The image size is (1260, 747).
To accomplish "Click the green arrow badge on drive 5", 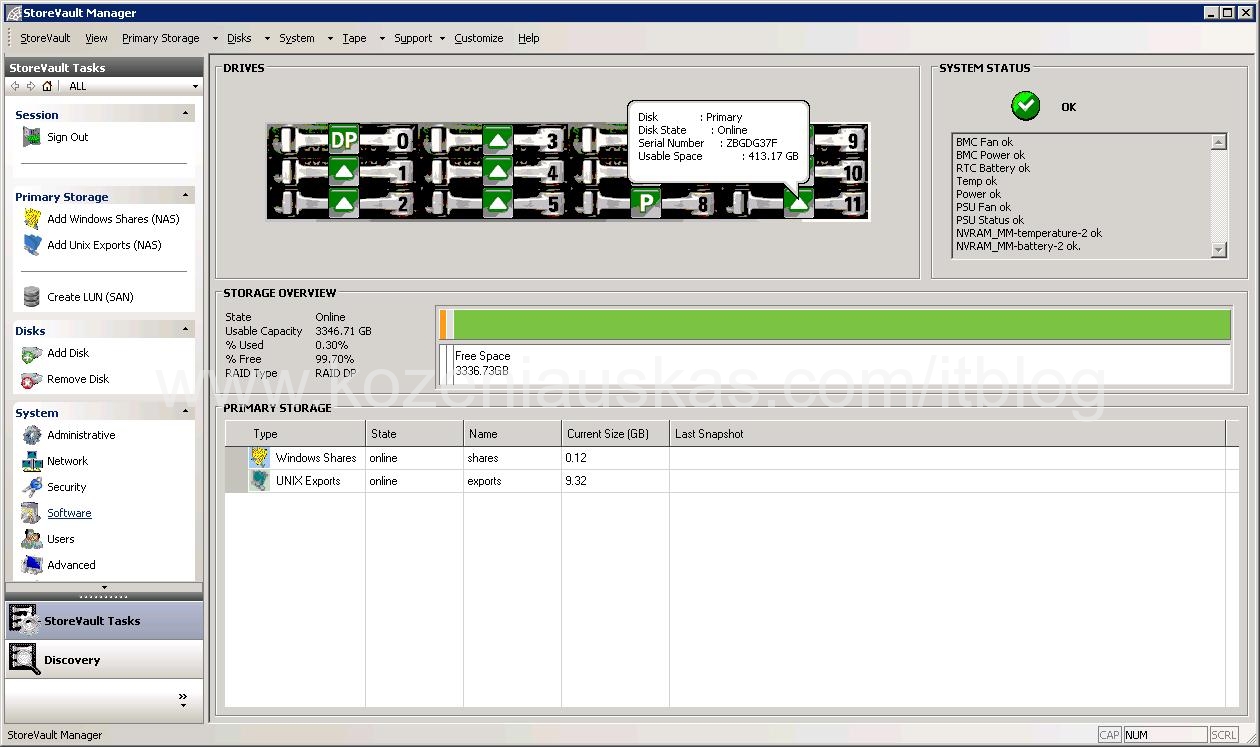I will tap(497, 204).
